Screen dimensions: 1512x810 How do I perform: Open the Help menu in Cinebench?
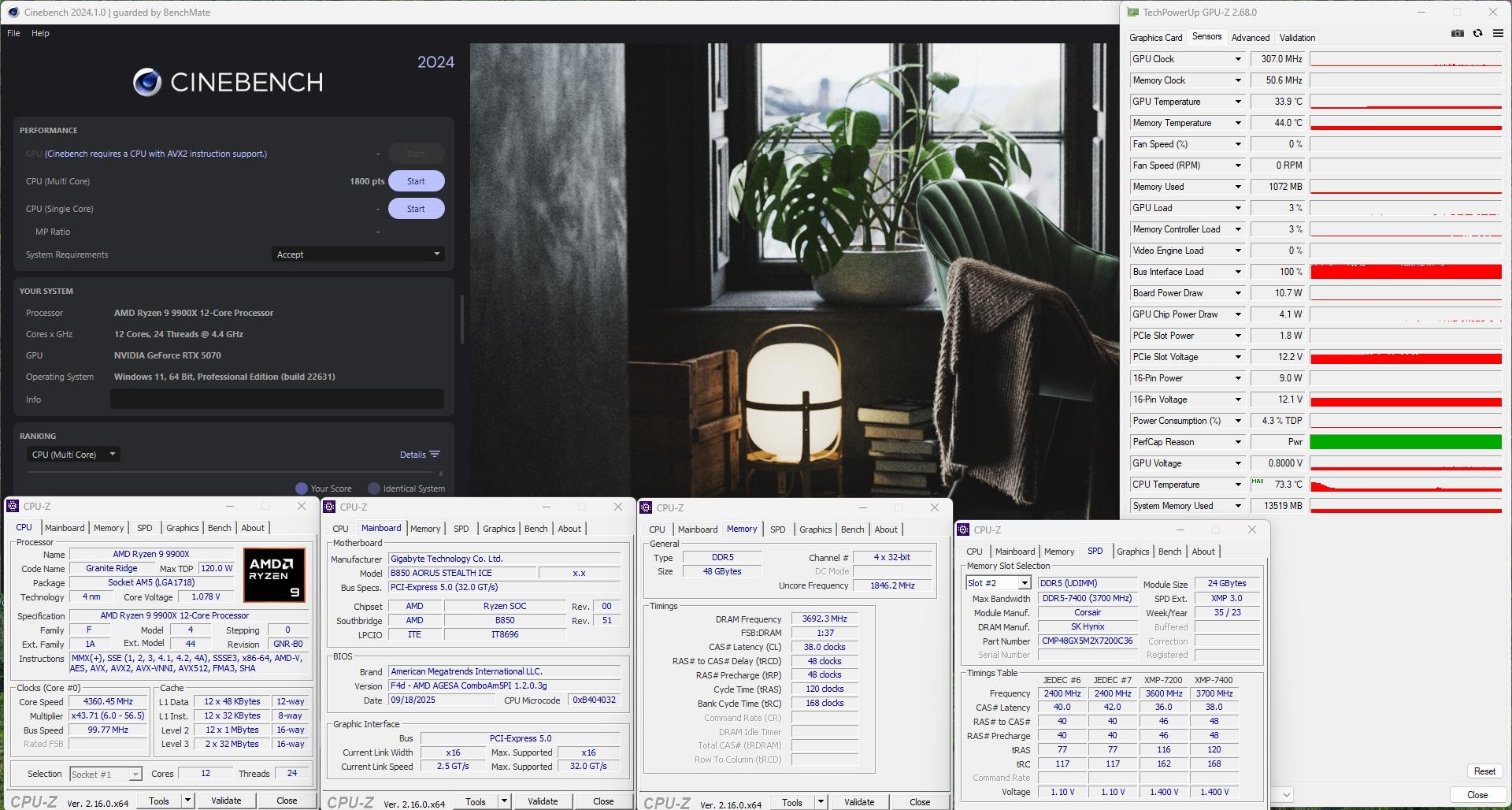pos(40,33)
